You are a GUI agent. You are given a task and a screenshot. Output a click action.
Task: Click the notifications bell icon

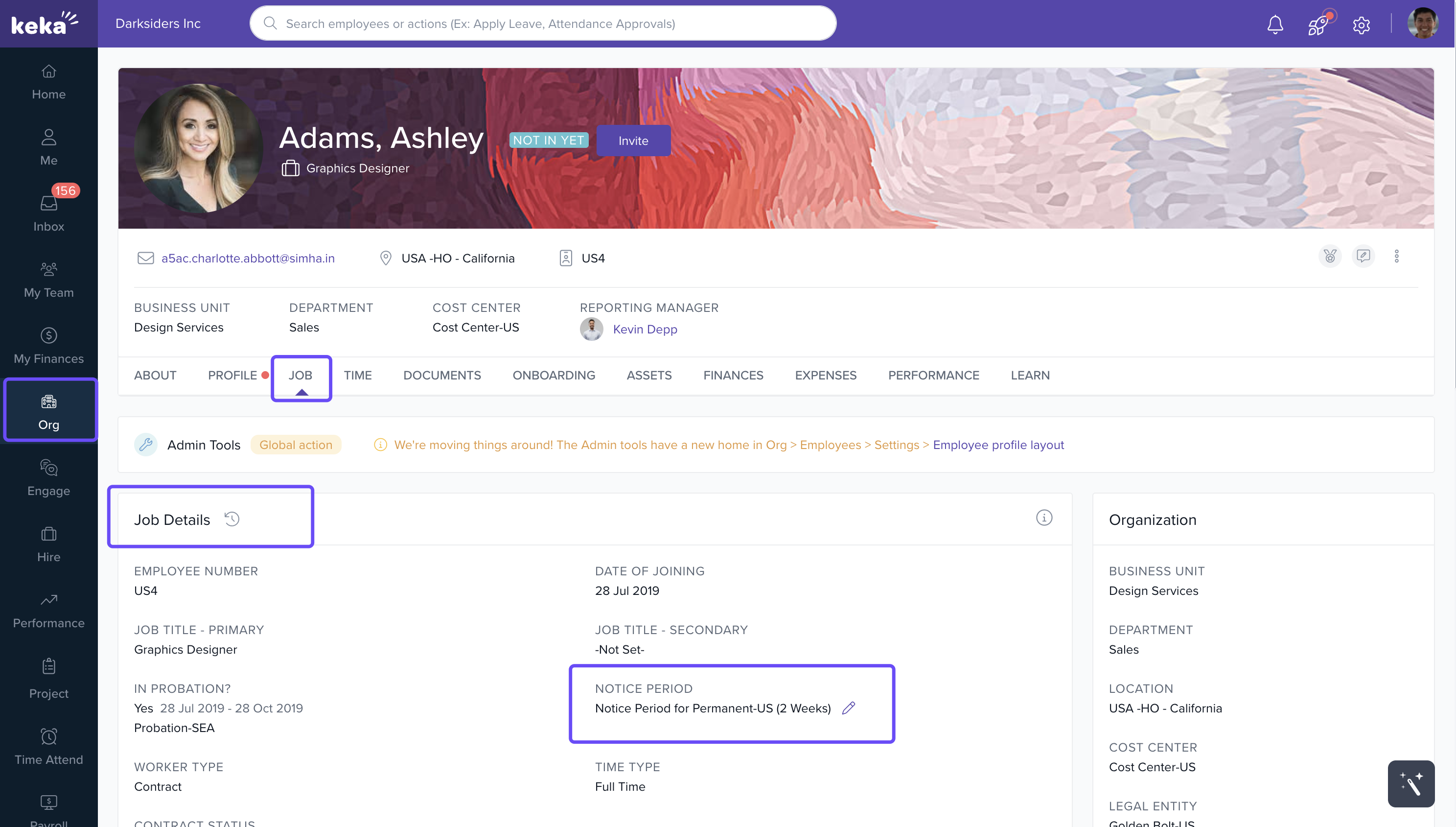1275,24
